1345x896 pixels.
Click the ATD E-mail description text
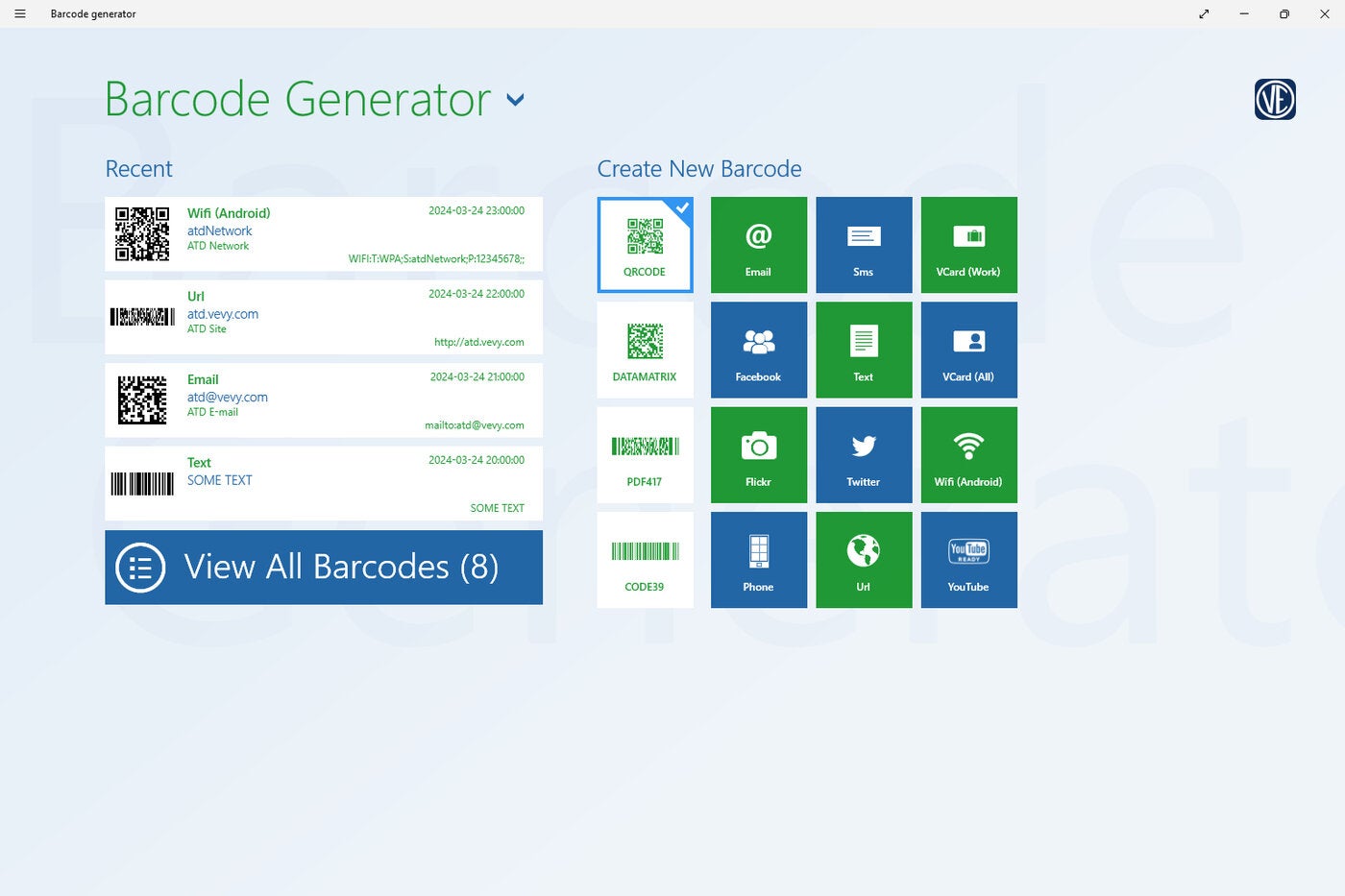[x=212, y=412]
